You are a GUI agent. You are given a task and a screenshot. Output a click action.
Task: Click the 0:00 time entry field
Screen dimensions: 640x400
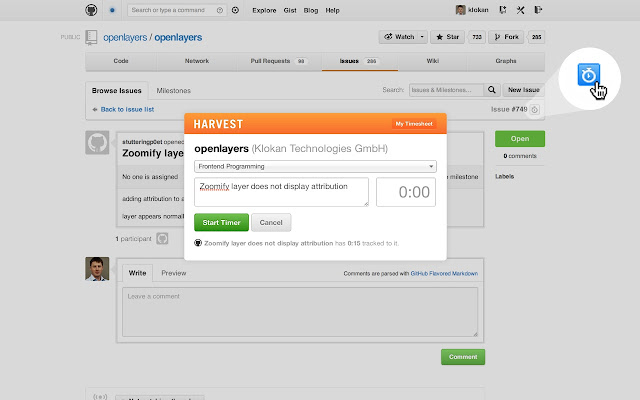(x=406, y=192)
